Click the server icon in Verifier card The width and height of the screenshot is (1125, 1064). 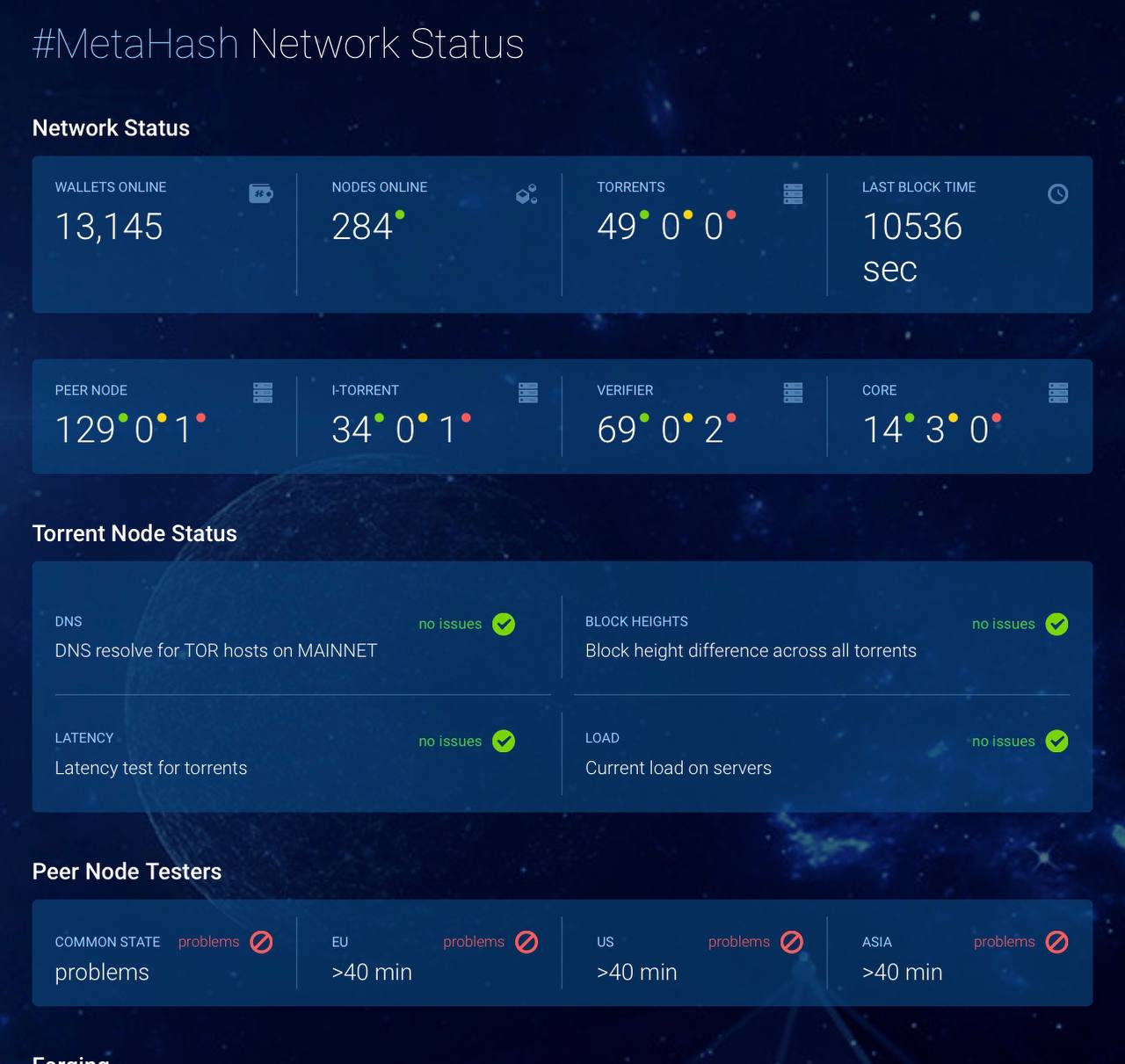coord(793,393)
